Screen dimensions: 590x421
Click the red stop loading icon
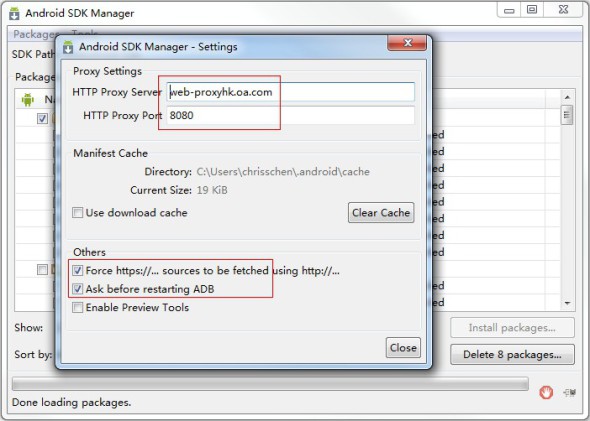(x=546, y=393)
